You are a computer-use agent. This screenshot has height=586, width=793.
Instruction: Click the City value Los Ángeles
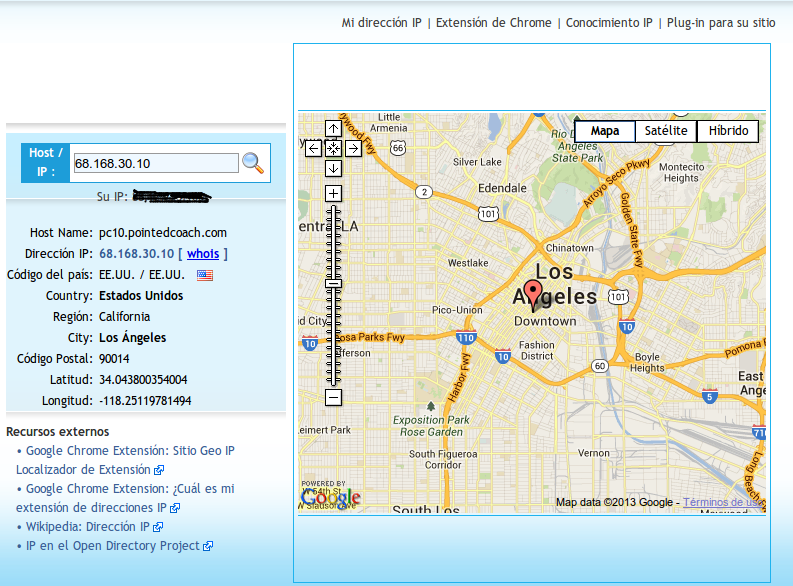click(133, 337)
